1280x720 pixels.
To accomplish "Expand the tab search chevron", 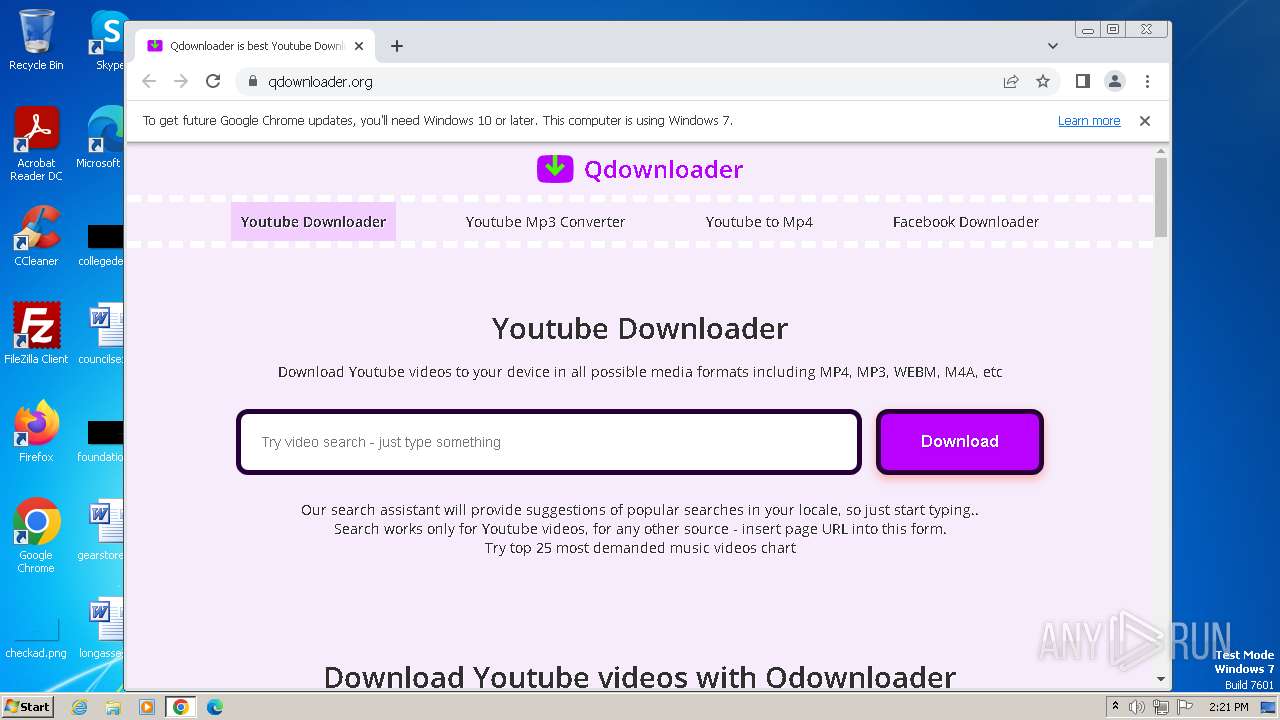I will (x=1052, y=46).
